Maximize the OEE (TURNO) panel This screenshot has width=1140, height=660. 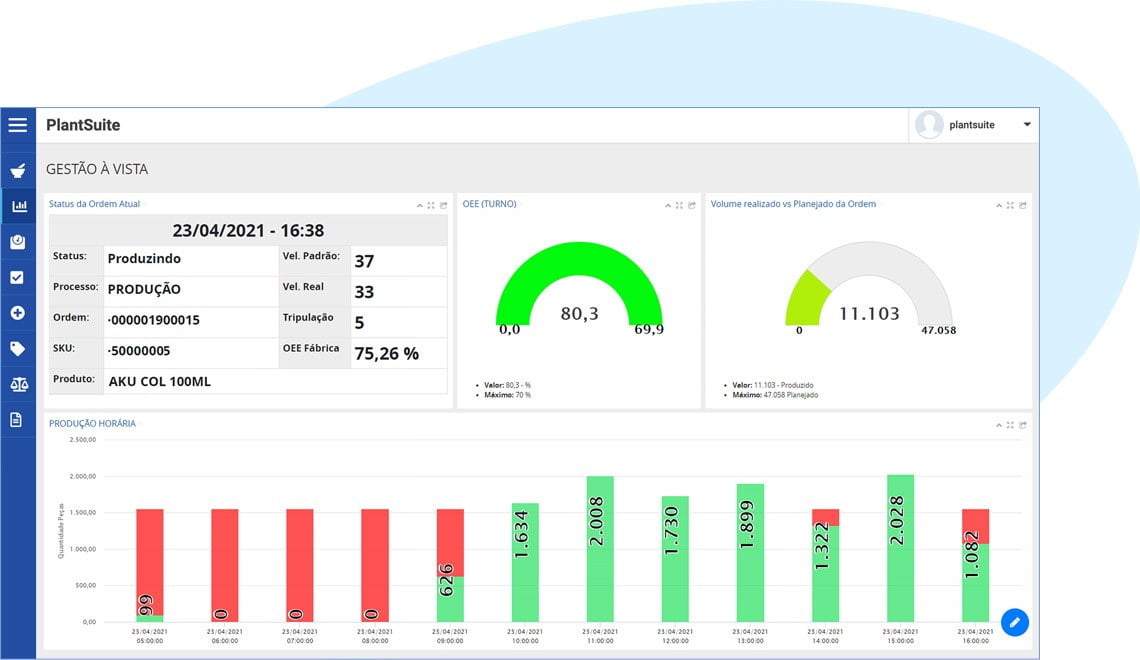tap(679, 206)
